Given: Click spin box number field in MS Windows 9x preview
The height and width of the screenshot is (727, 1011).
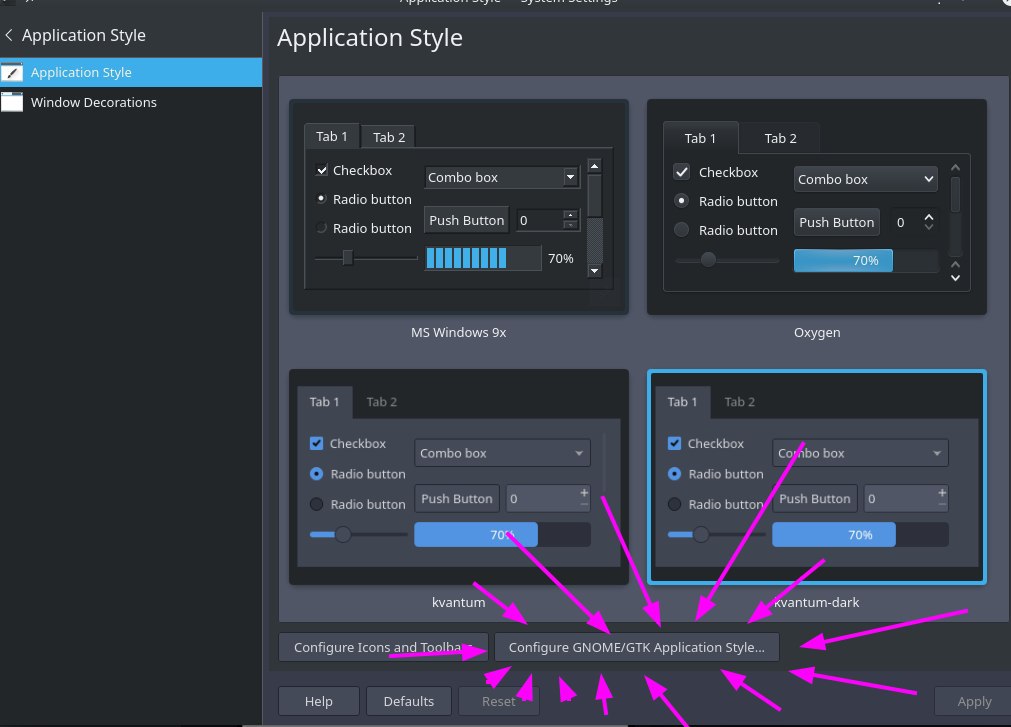Looking at the screenshot, I should click(538, 220).
